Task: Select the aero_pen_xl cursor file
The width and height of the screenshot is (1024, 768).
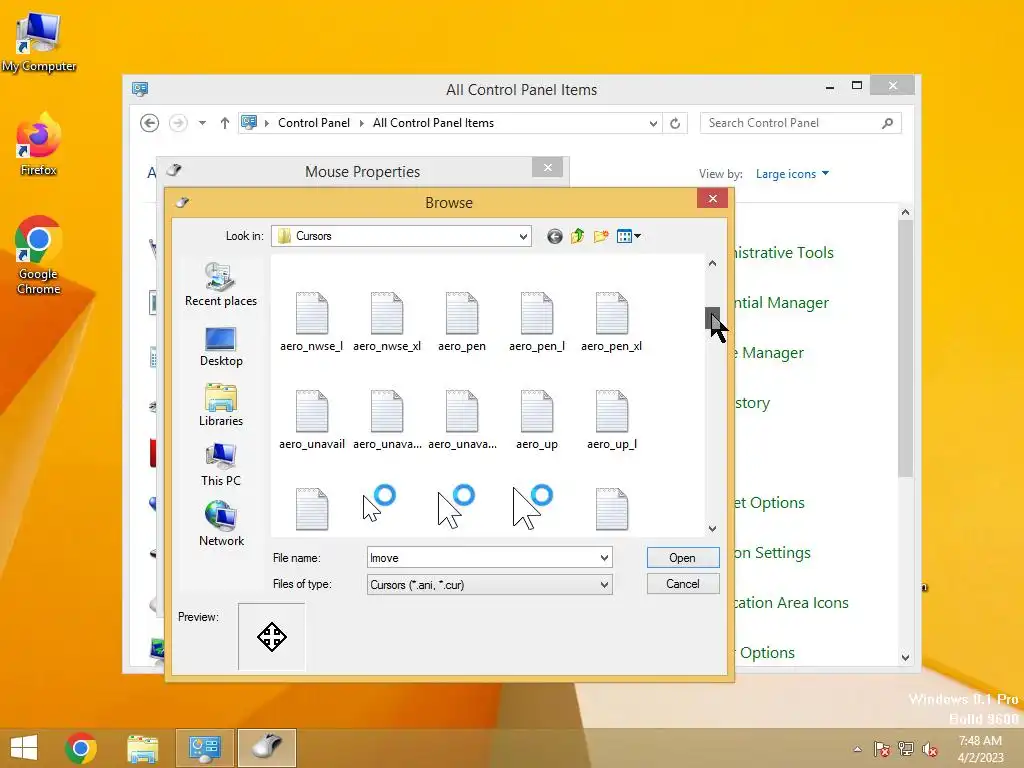Action: (612, 322)
